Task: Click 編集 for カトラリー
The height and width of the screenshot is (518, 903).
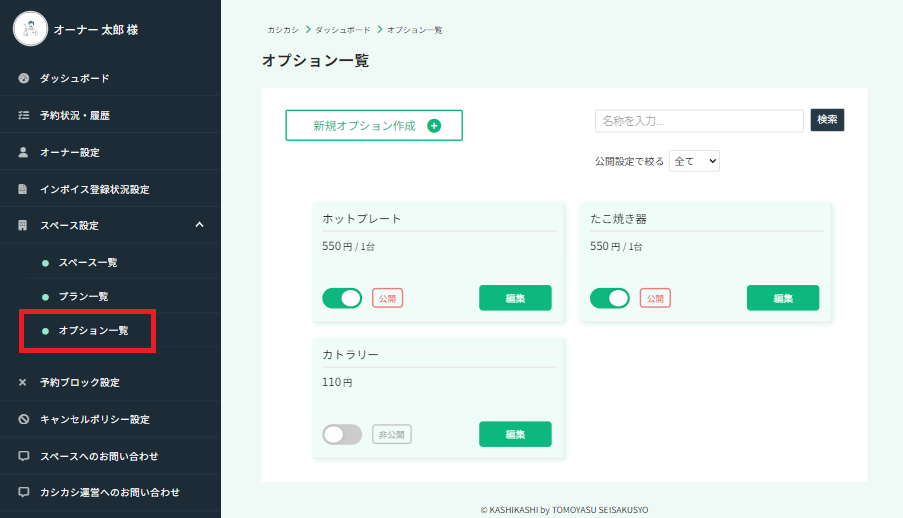Action: [515, 434]
